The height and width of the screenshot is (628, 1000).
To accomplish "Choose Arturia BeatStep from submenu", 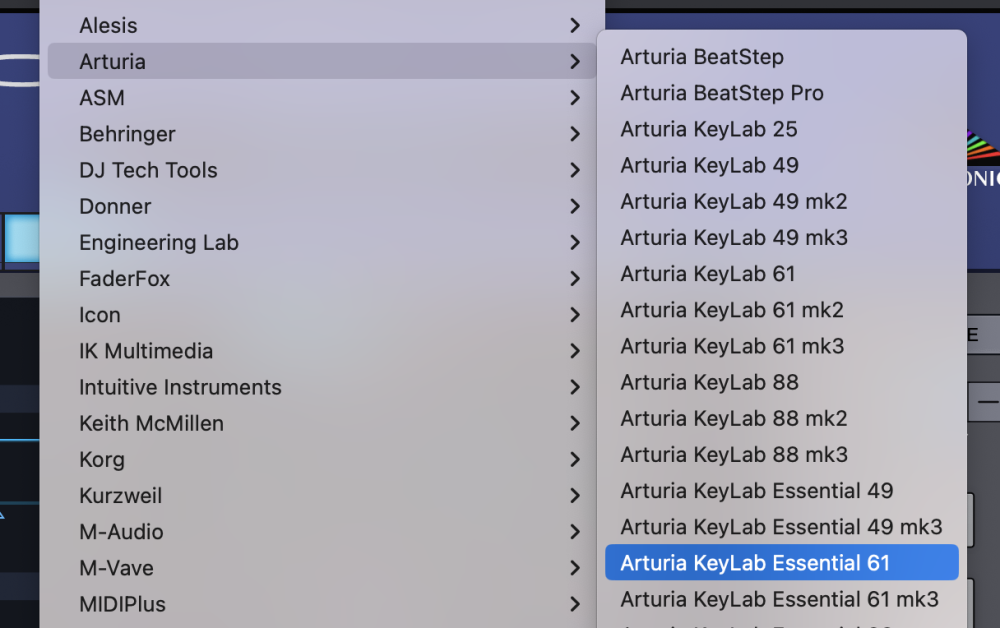I will click(702, 57).
